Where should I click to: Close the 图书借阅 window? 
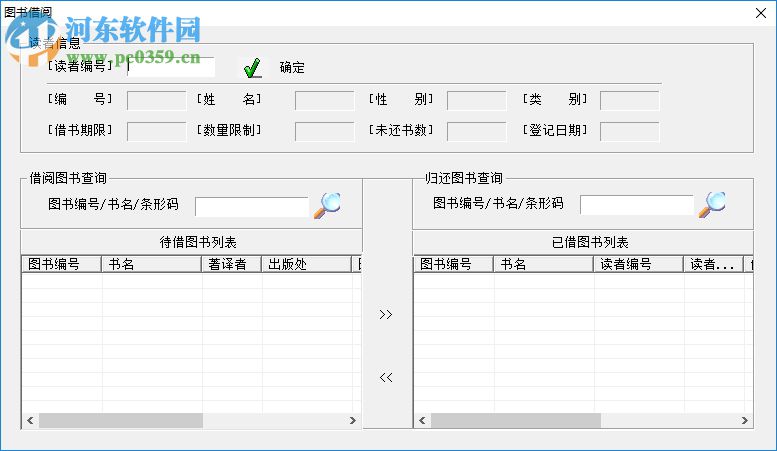click(761, 13)
